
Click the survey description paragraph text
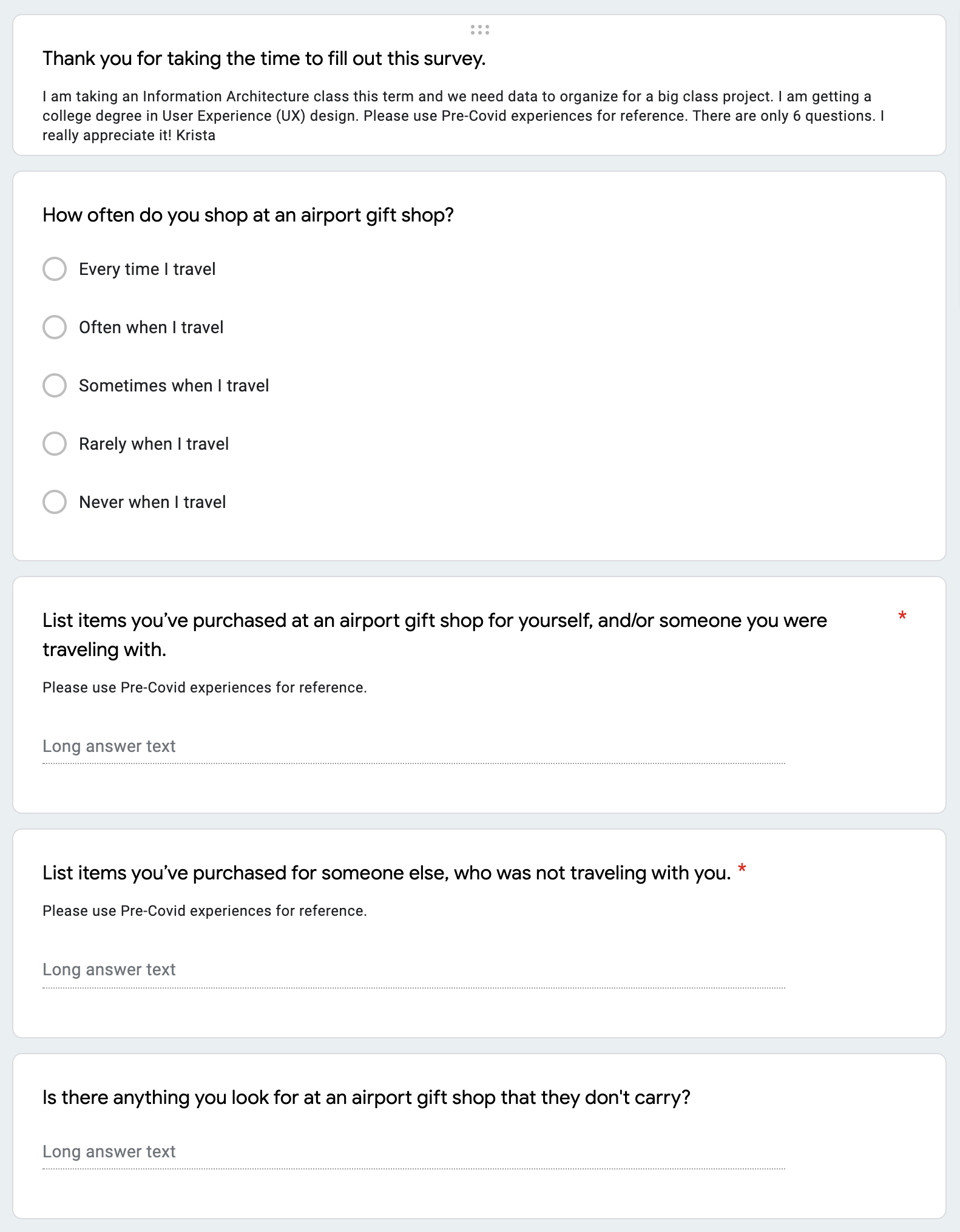coord(462,116)
